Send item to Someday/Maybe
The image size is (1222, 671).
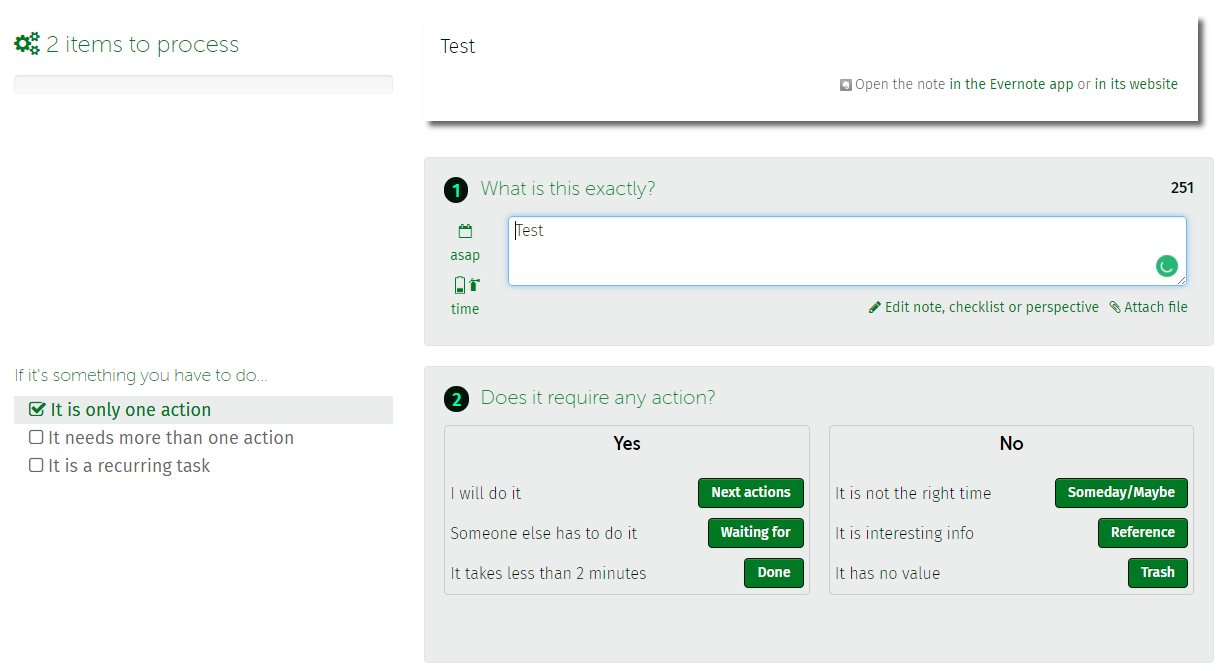point(1121,493)
